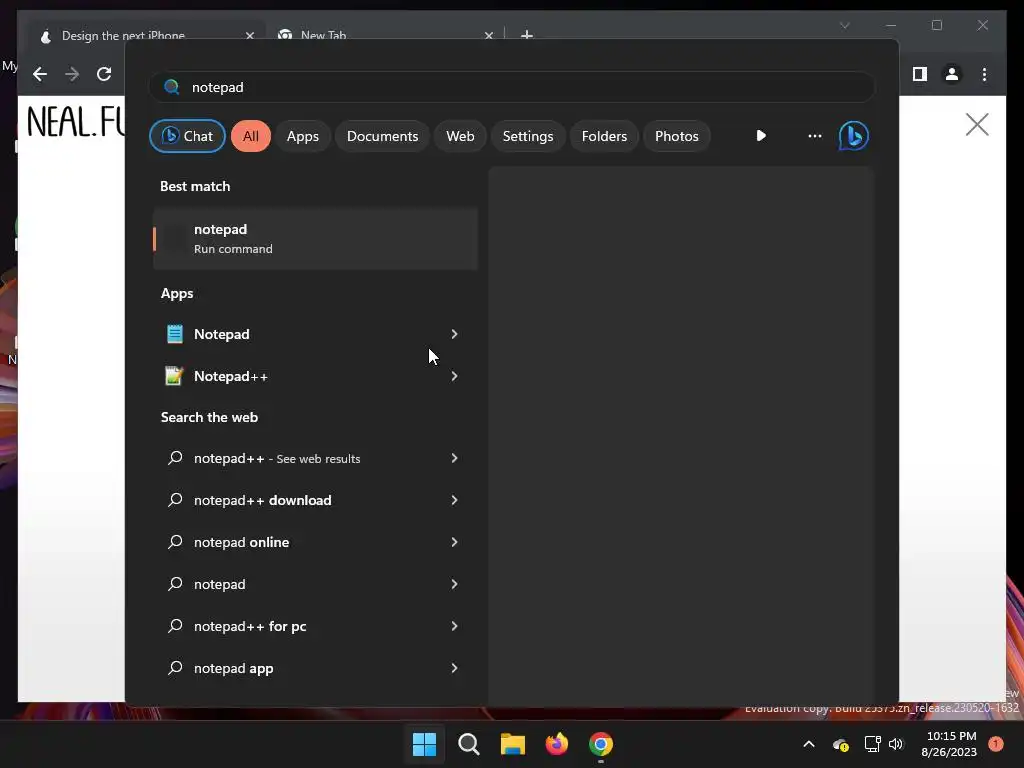Screen dimensions: 1024x768
Task: Close the Neal.fun page overlay X
Action: (977, 124)
